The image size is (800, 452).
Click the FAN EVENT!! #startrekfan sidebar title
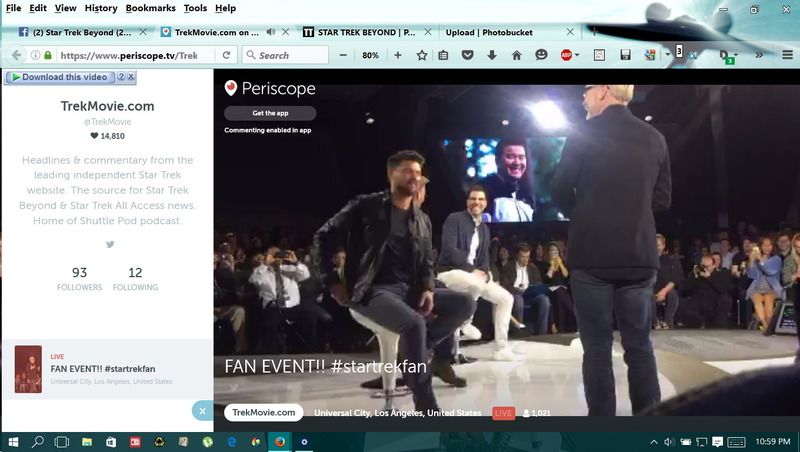103,369
